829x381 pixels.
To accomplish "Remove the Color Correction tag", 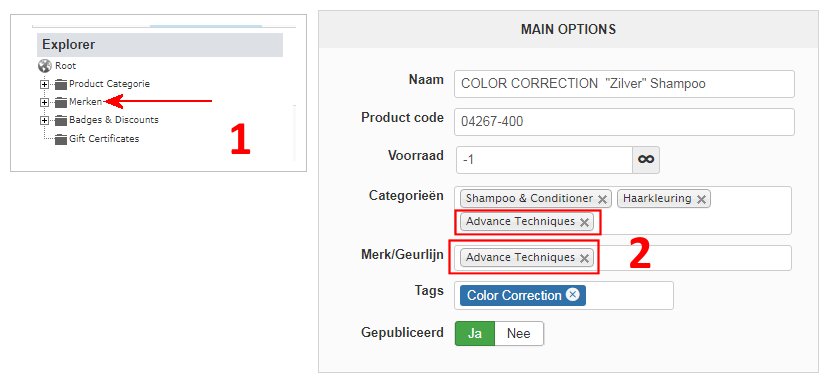I will [x=573, y=295].
